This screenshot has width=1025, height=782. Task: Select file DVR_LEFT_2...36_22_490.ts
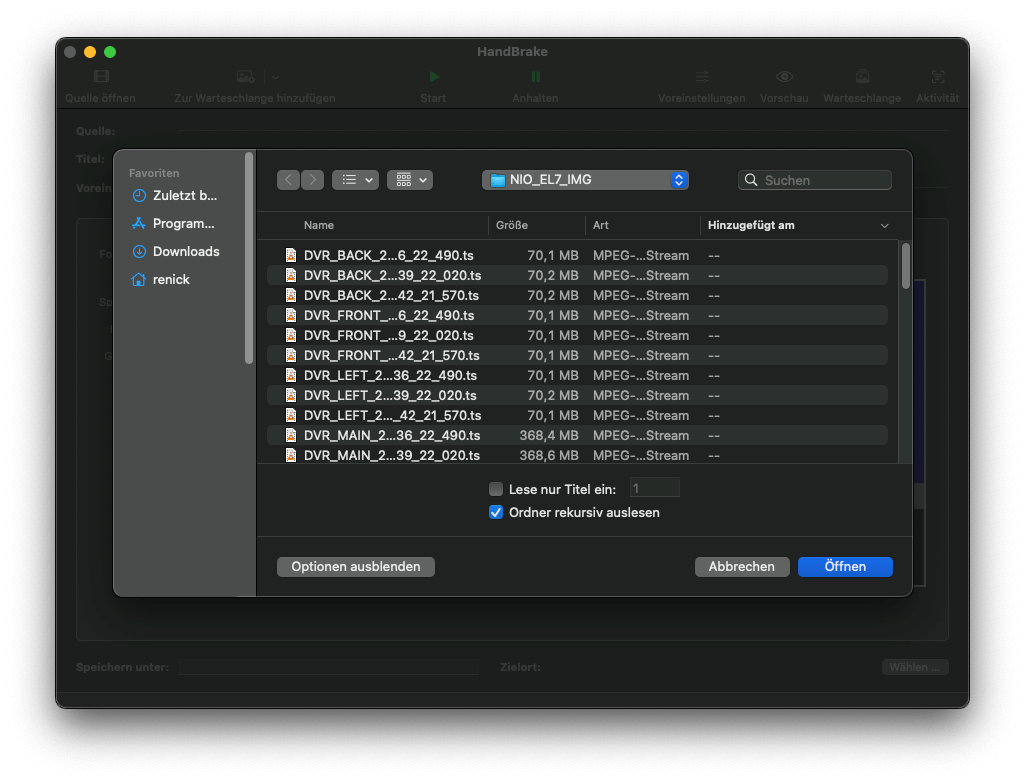coord(577,375)
